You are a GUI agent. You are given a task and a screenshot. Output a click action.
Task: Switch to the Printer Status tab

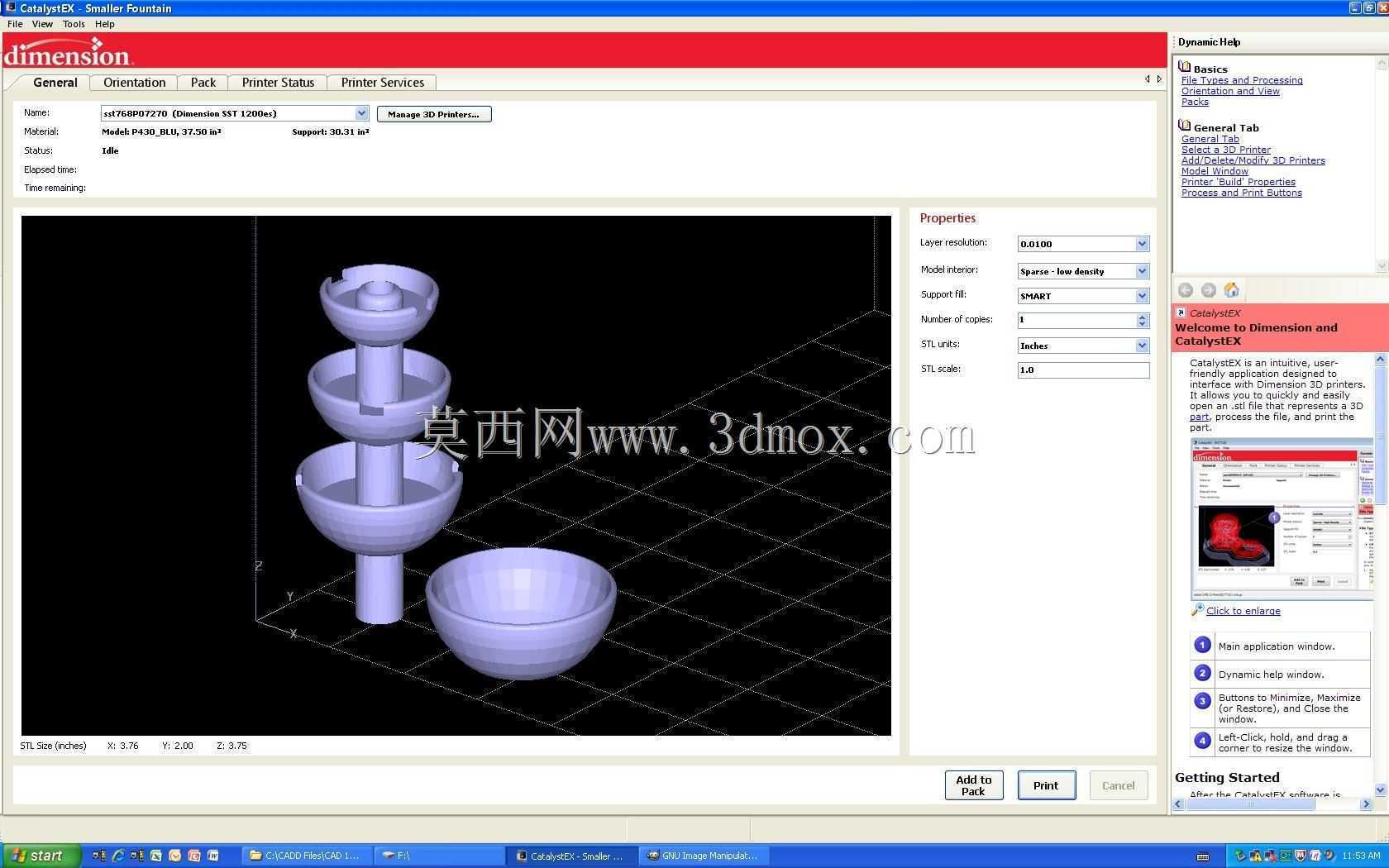tap(278, 83)
